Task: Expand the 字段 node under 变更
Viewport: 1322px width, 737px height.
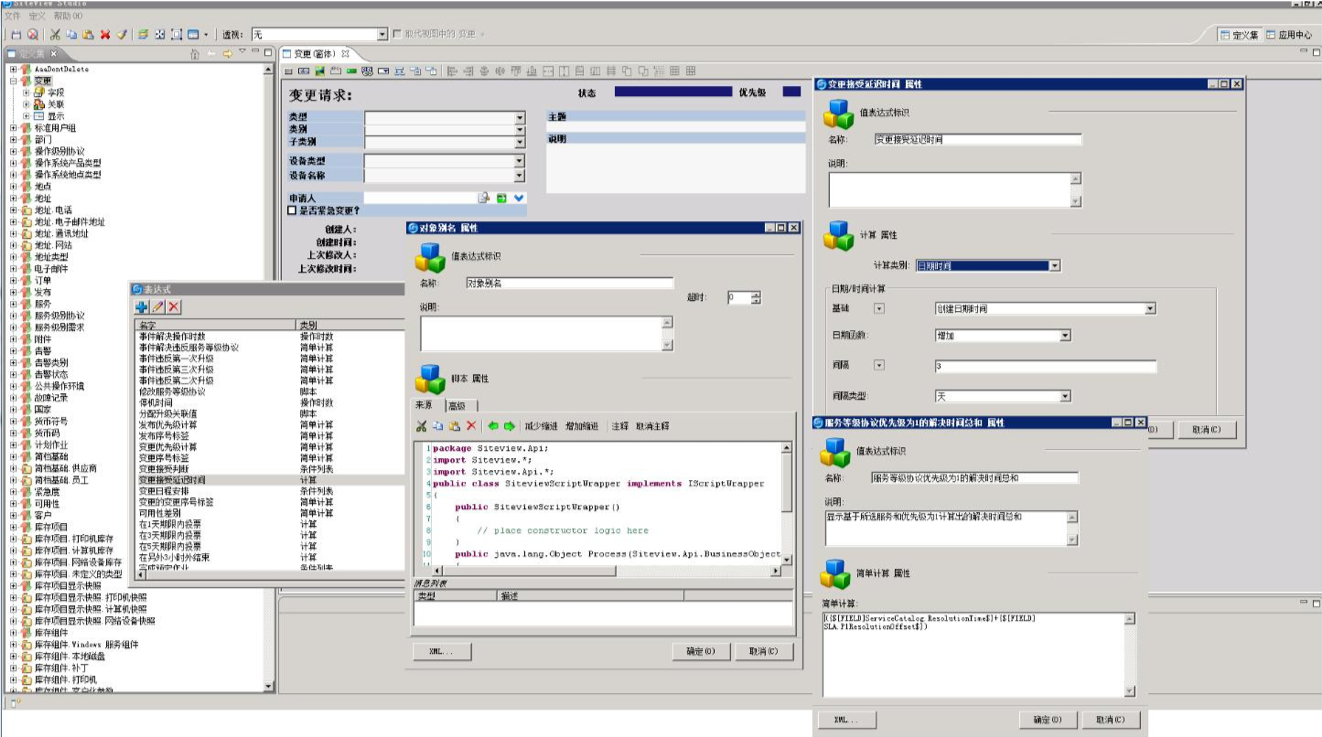Action: (26, 92)
